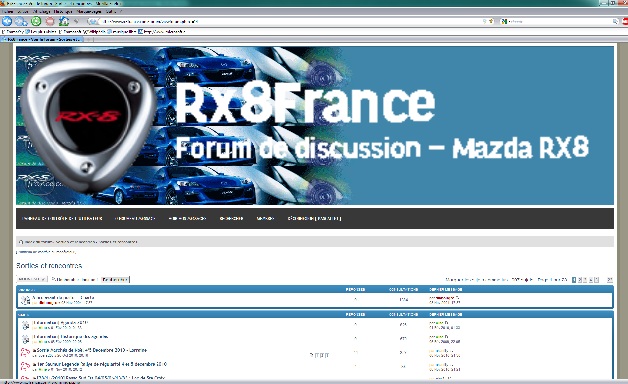Open the 'Sorties et rencontres' forum heading

[x=49, y=265]
